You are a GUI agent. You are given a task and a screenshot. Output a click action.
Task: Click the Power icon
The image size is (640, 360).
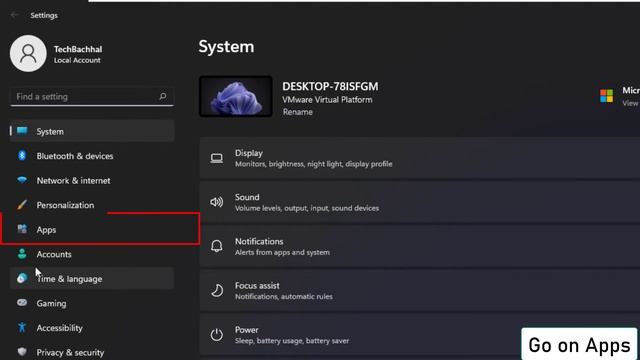[x=217, y=335]
